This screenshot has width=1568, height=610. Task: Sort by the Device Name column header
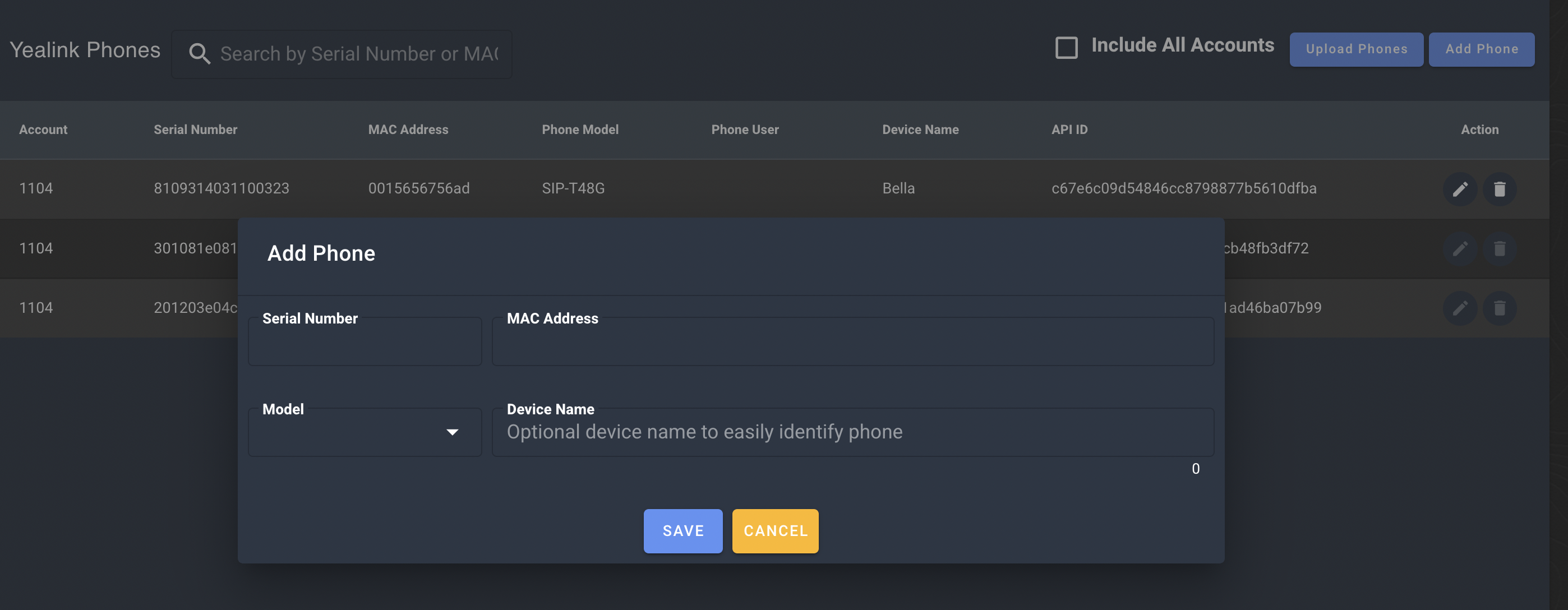coord(920,130)
